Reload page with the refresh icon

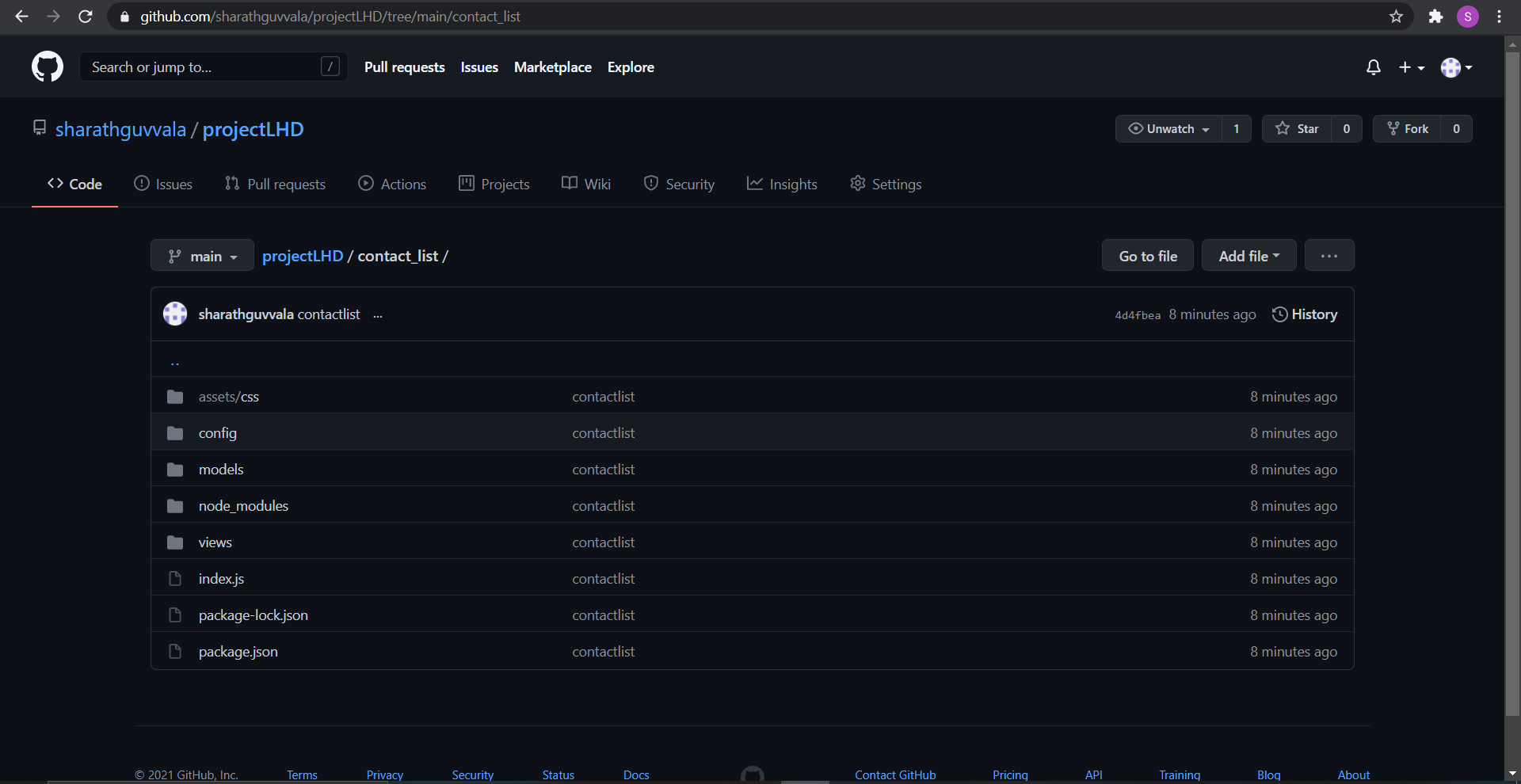(86, 16)
